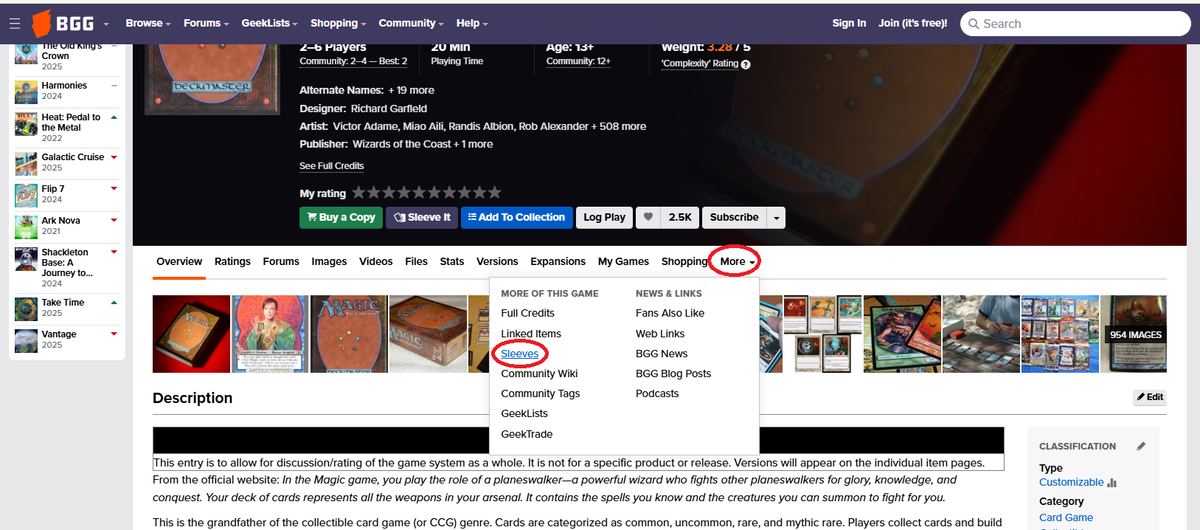Open the Expansions tab
This screenshot has width=1200, height=530.
click(558, 262)
